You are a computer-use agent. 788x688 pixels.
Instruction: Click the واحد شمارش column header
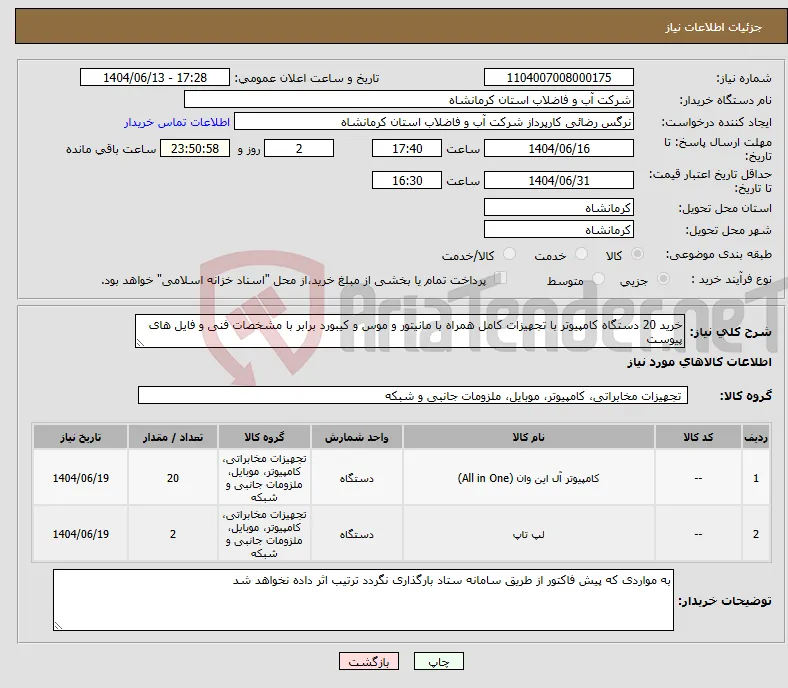[356, 437]
